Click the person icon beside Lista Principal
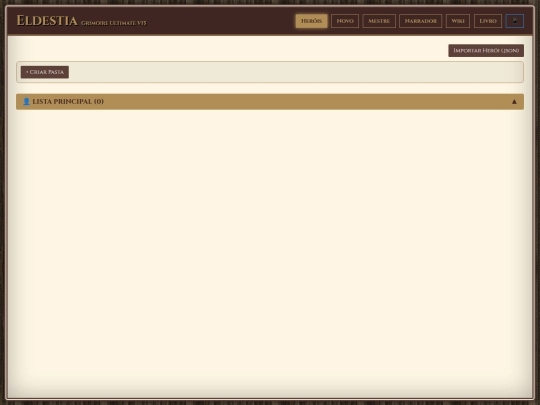 click(x=27, y=102)
